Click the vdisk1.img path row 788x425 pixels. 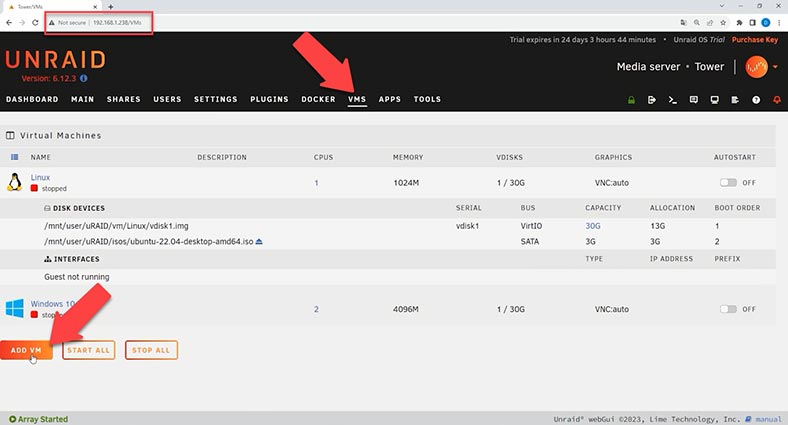117,226
